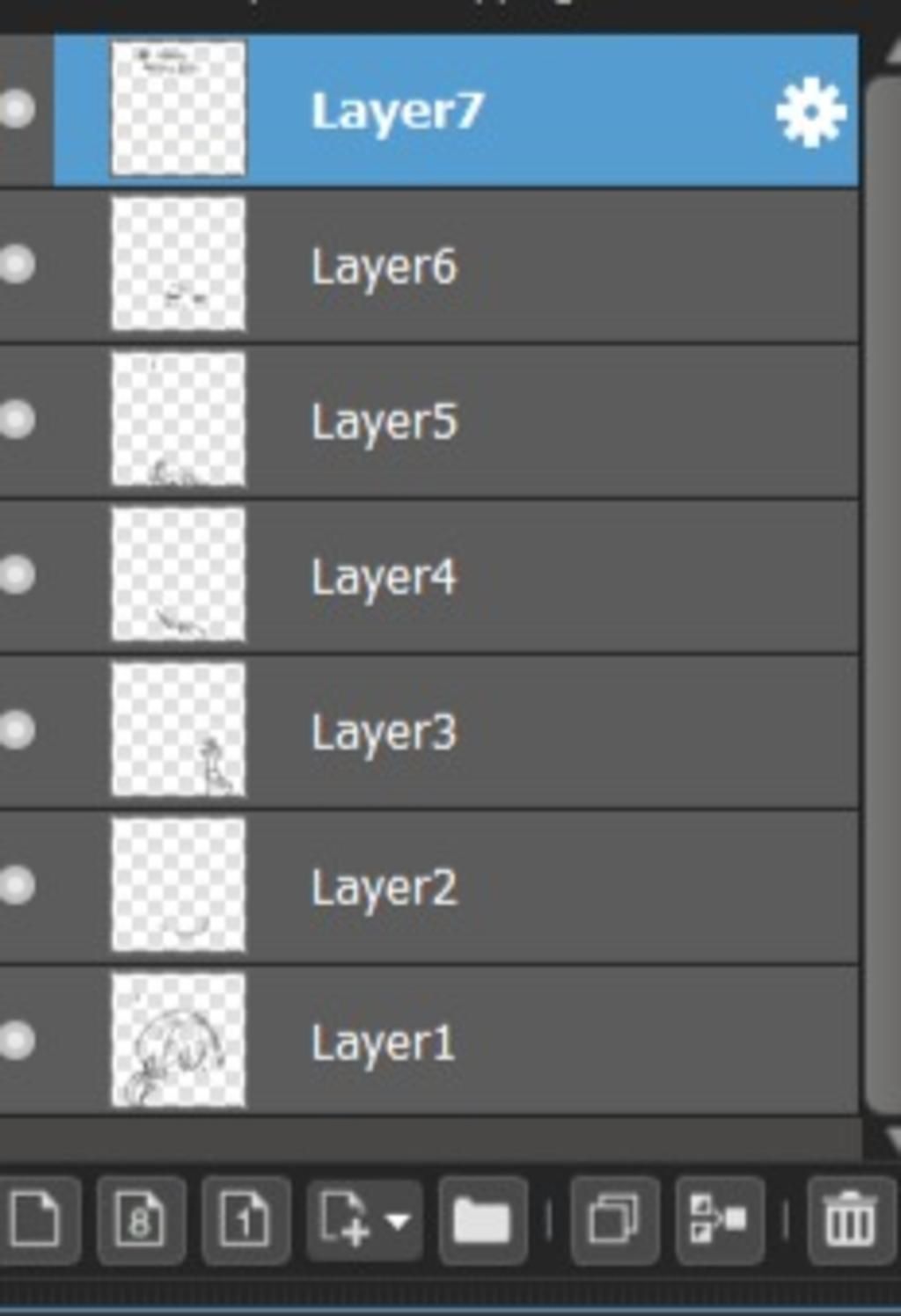Add a new 1-bit layer
The height and width of the screenshot is (1316, 901).
click(x=245, y=1219)
